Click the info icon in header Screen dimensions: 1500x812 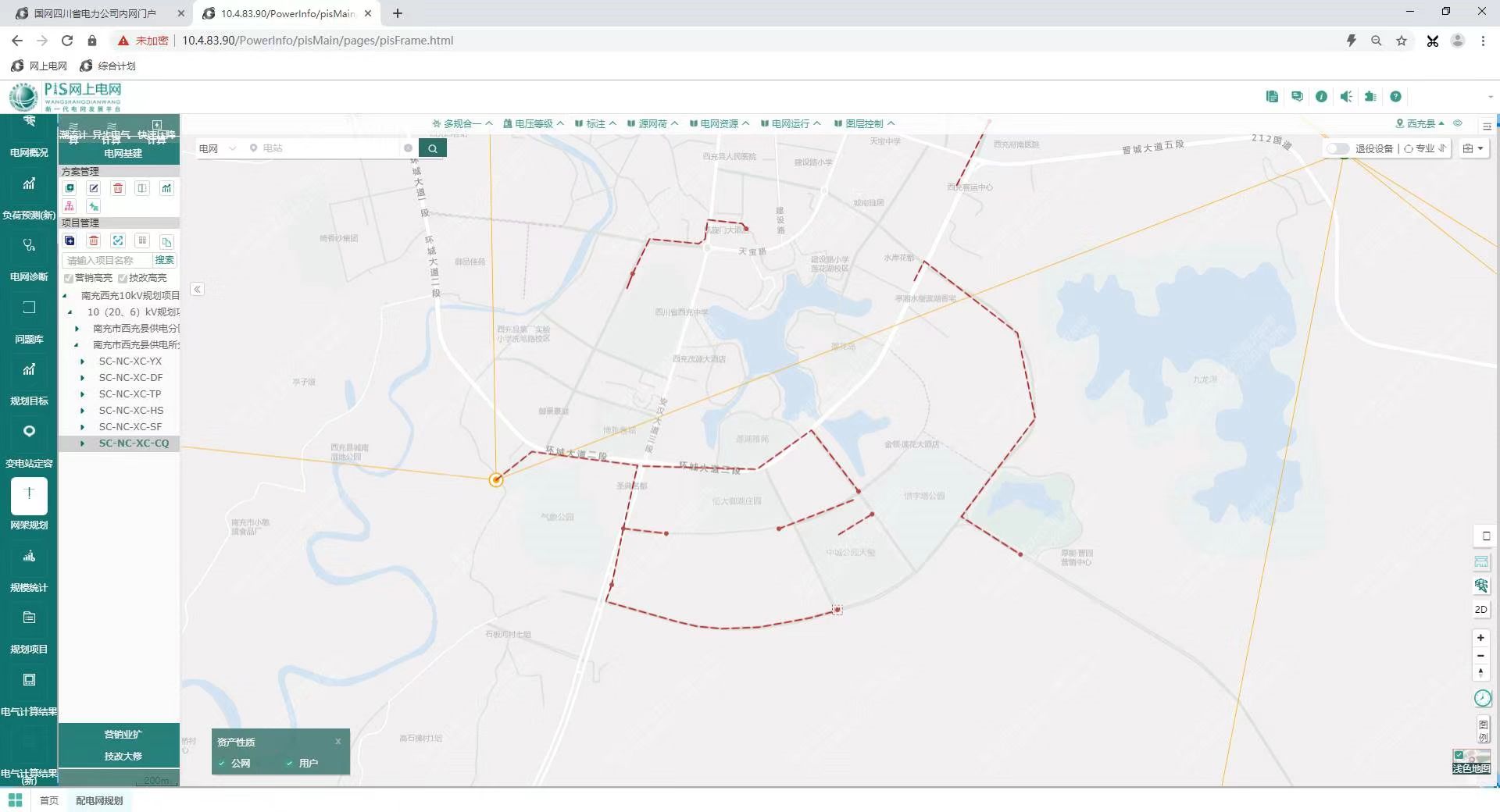[1321, 96]
